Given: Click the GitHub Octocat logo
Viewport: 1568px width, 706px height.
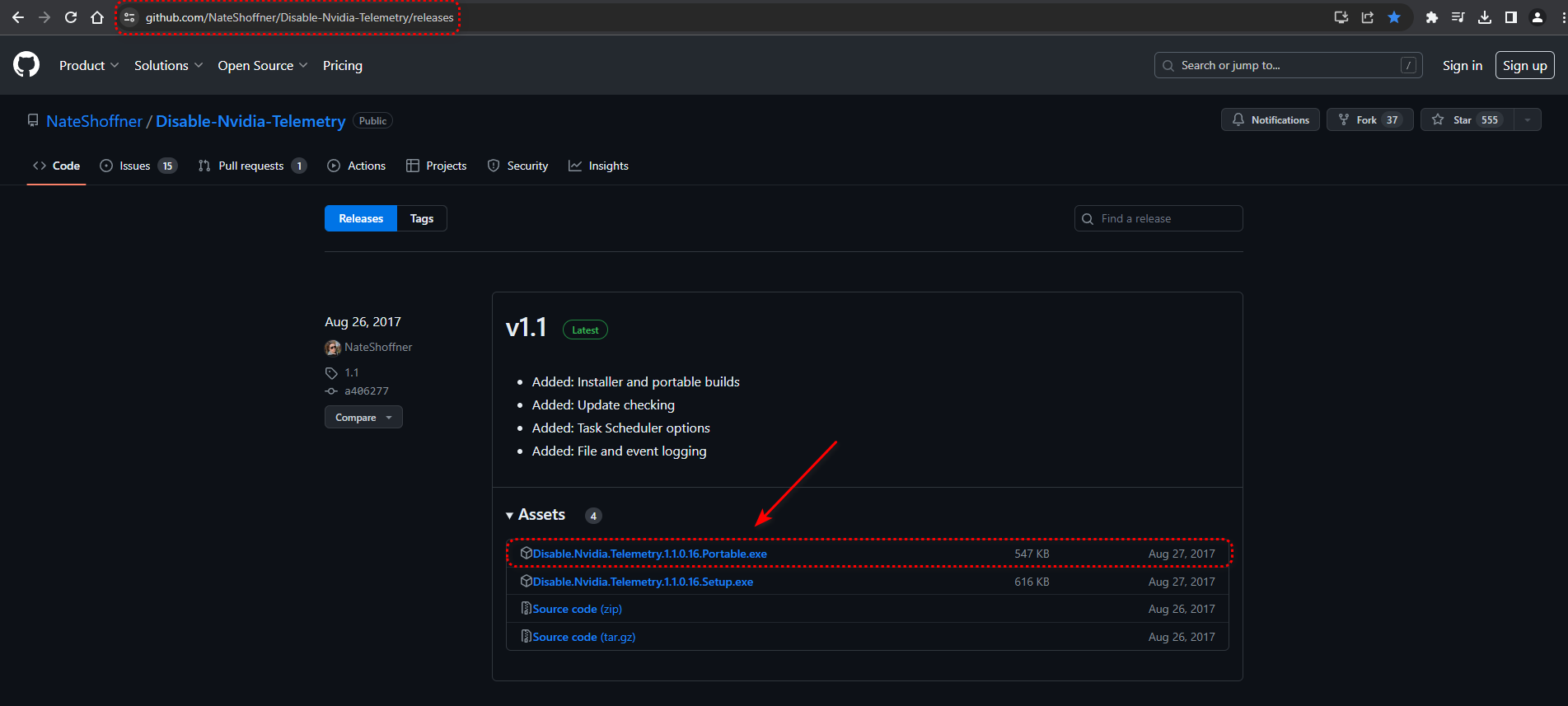Looking at the screenshot, I should [26, 64].
